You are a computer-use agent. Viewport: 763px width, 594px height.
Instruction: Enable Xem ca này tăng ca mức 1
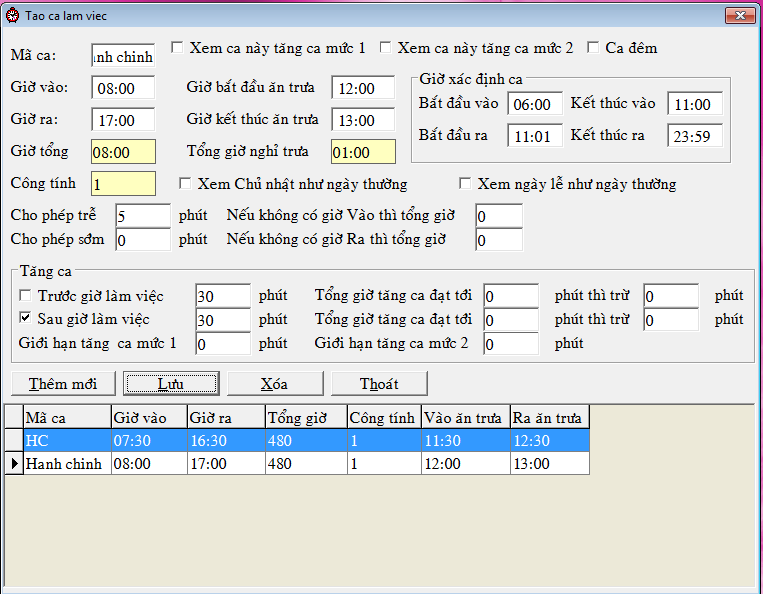177,48
